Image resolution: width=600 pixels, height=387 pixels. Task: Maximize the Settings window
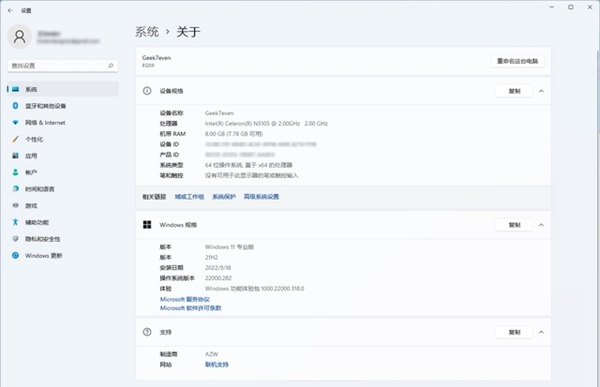click(x=571, y=7)
